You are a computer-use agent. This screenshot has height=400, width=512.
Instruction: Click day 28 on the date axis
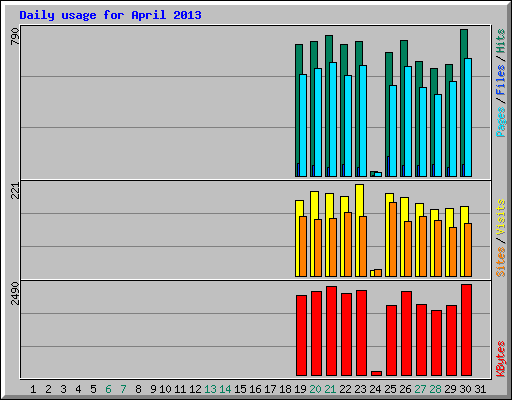click(435, 389)
